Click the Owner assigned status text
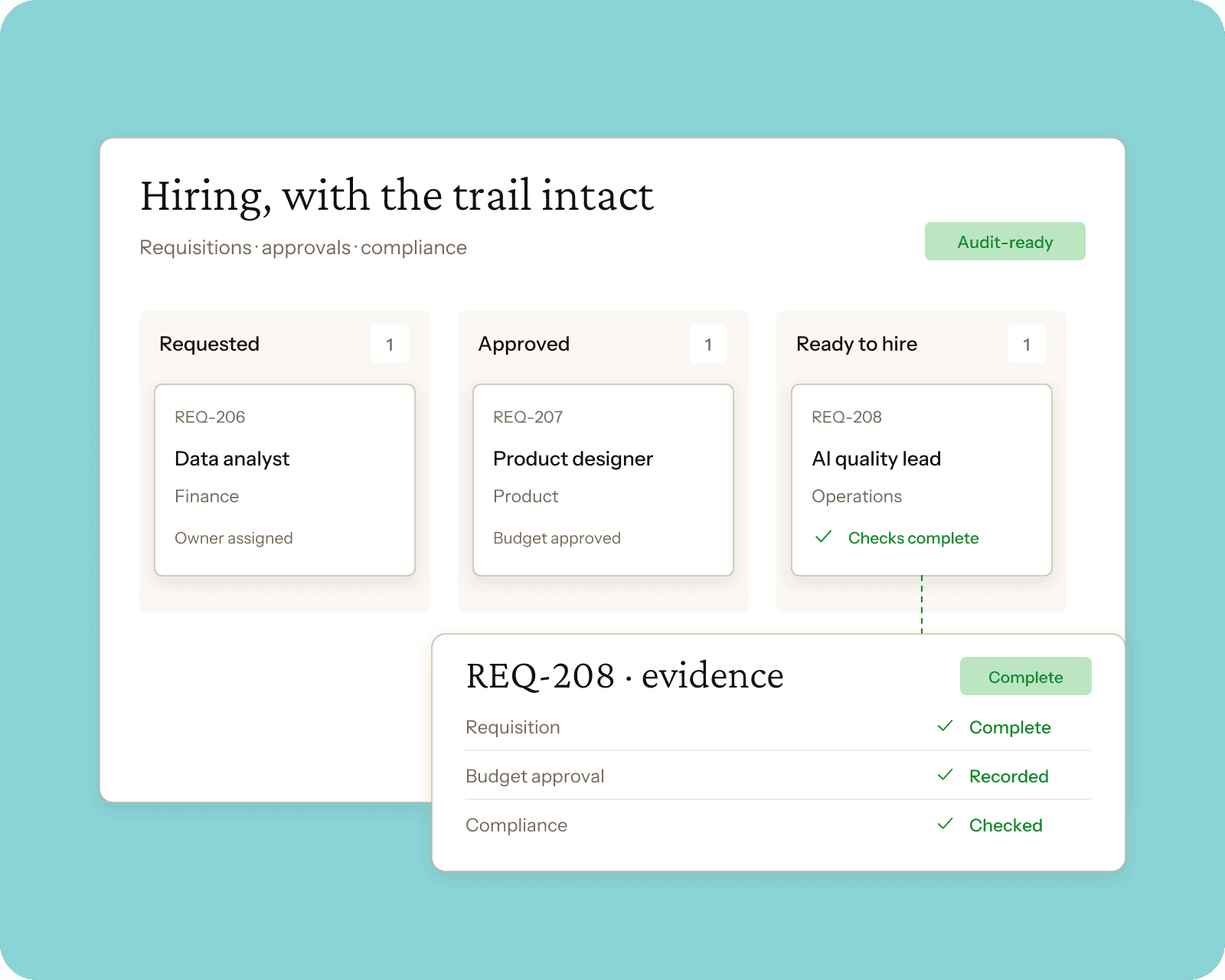Image resolution: width=1225 pixels, height=980 pixels. tap(234, 537)
